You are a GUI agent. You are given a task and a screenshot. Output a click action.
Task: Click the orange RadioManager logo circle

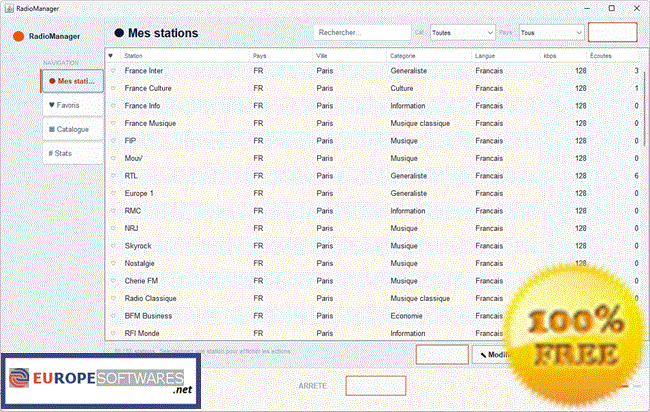tap(18, 36)
